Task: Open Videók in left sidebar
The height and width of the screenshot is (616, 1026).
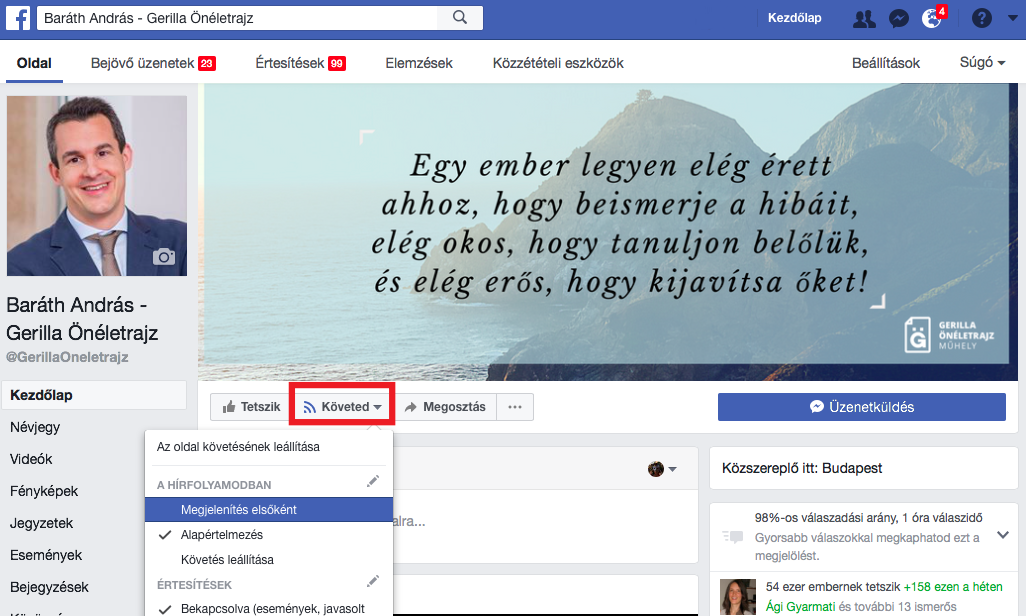Action: click(31, 459)
